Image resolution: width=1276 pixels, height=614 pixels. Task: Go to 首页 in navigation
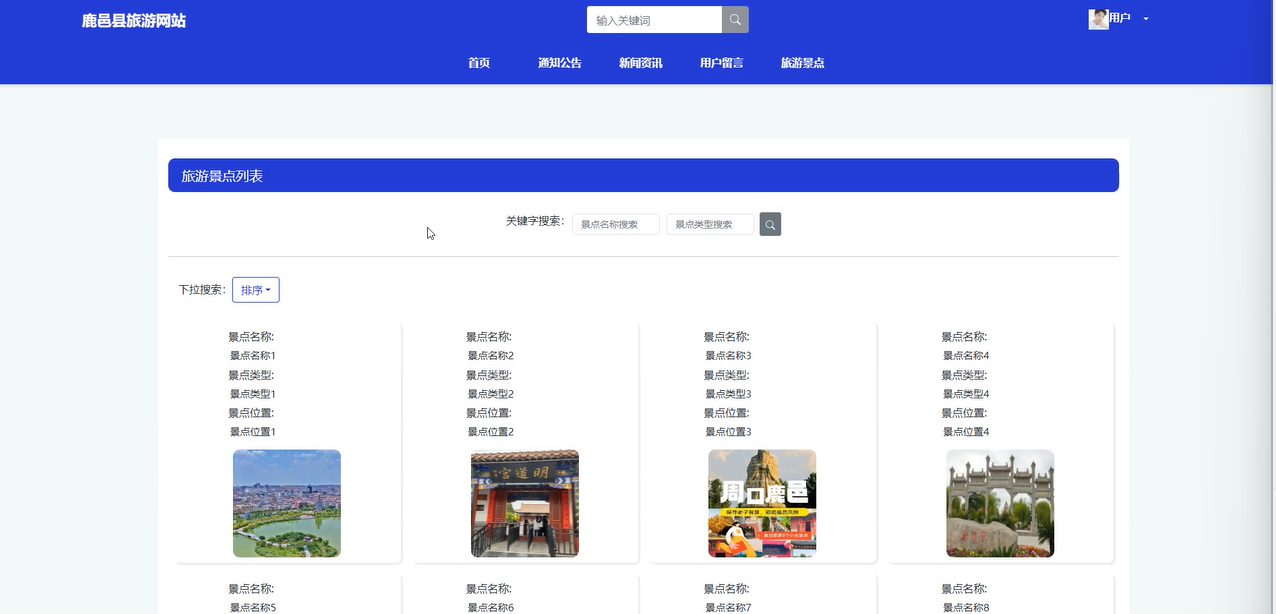(479, 63)
